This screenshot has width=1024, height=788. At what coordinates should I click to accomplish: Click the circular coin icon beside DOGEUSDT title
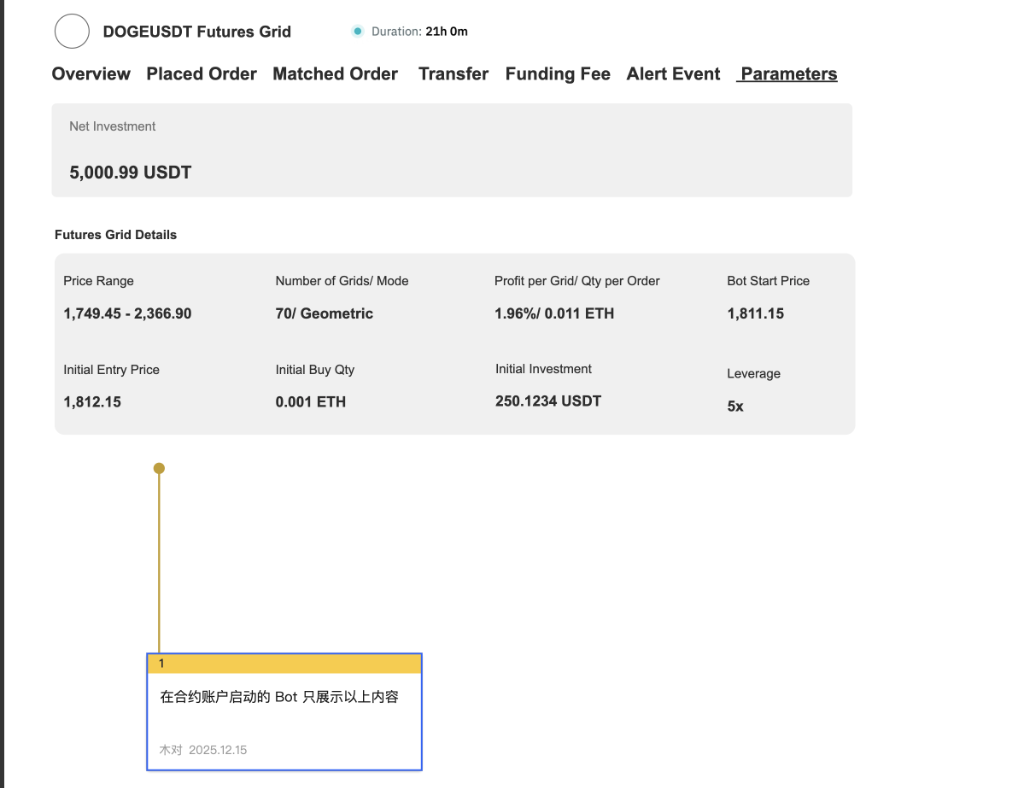[72, 31]
